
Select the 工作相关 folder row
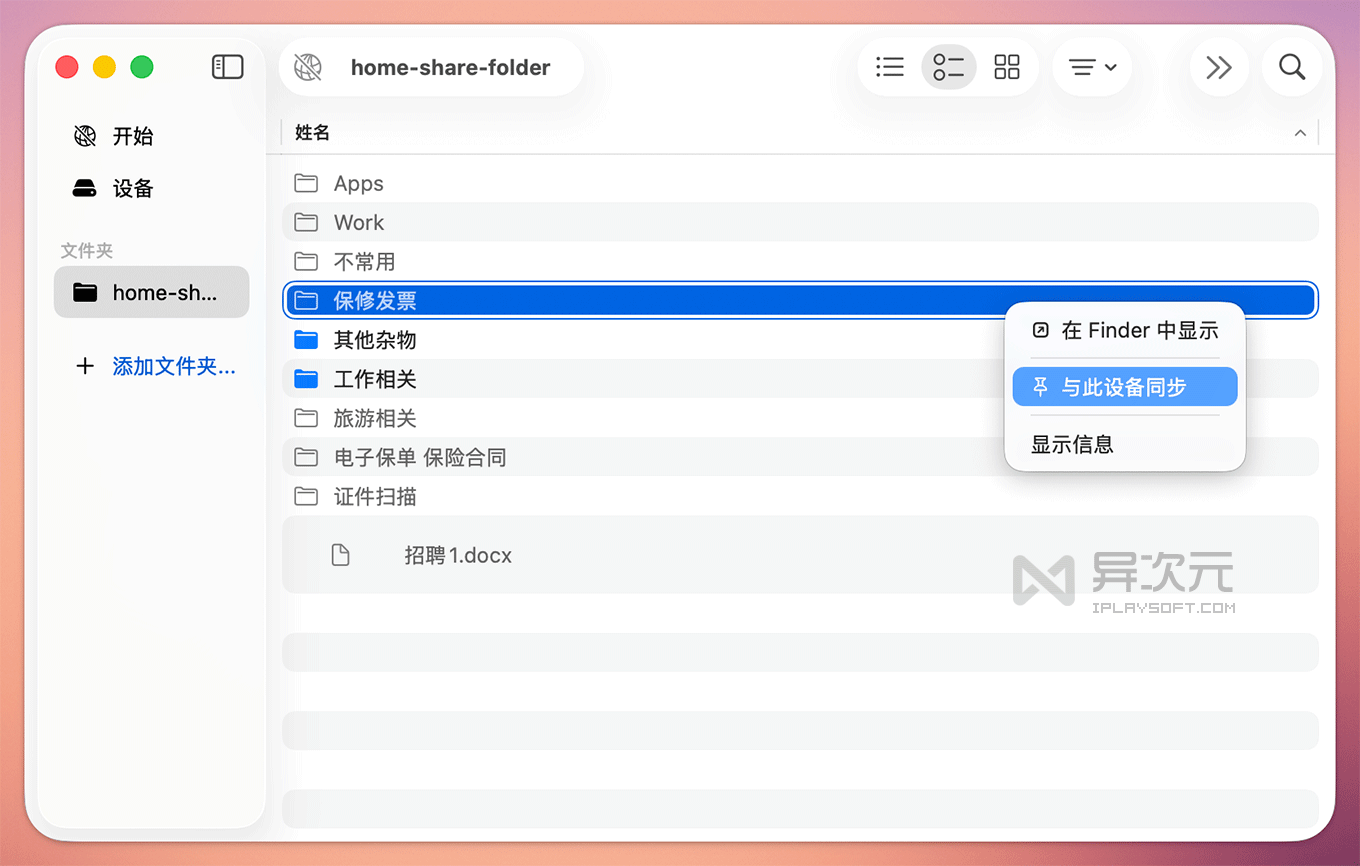coord(800,379)
